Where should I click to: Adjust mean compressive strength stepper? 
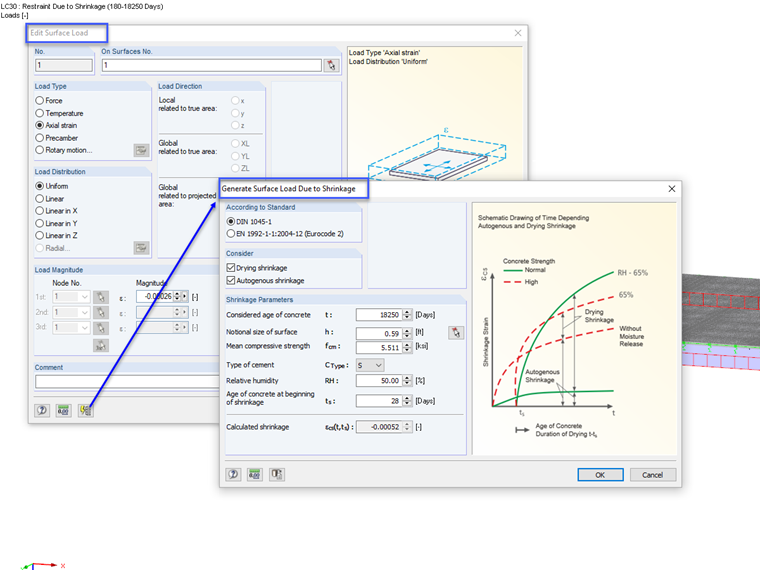click(x=407, y=347)
